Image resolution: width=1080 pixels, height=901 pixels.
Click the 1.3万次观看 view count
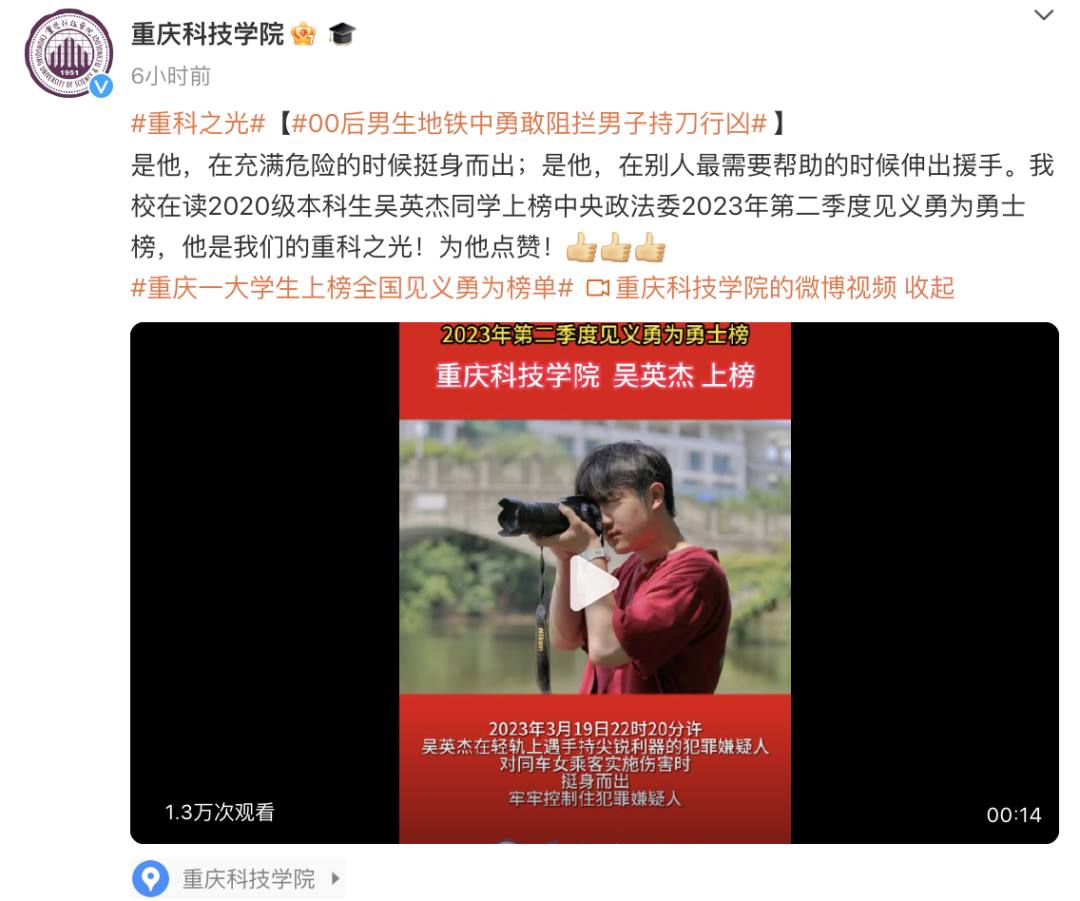point(219,812)
